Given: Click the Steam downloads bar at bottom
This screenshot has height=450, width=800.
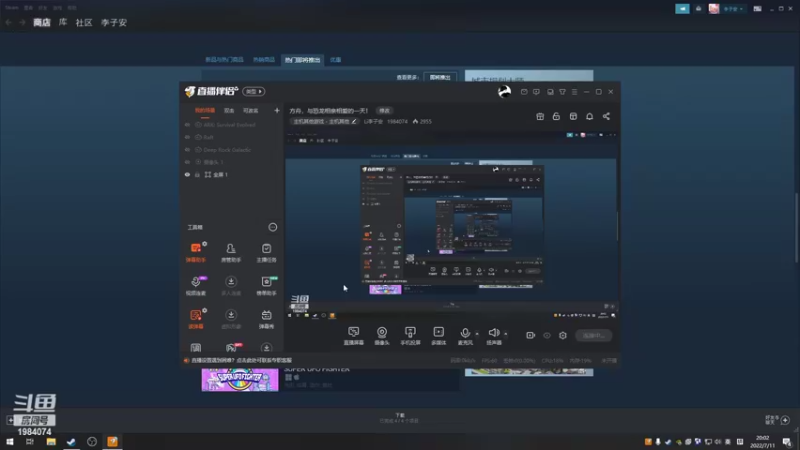Looking at the screenshot, I should point(399,418).
